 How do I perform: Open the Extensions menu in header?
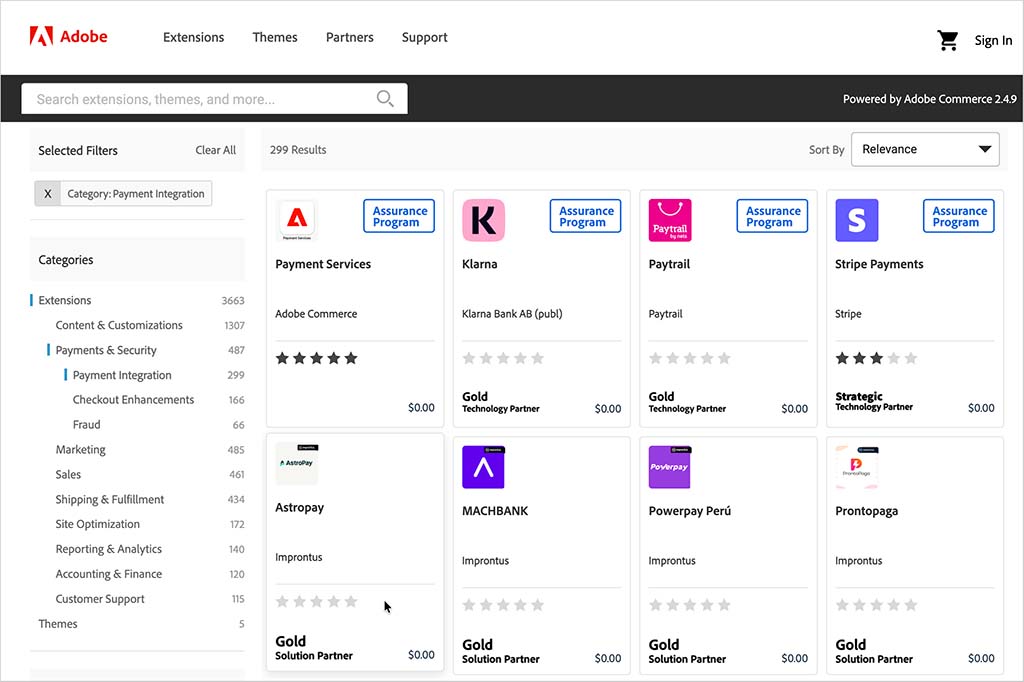click(193, 37)
